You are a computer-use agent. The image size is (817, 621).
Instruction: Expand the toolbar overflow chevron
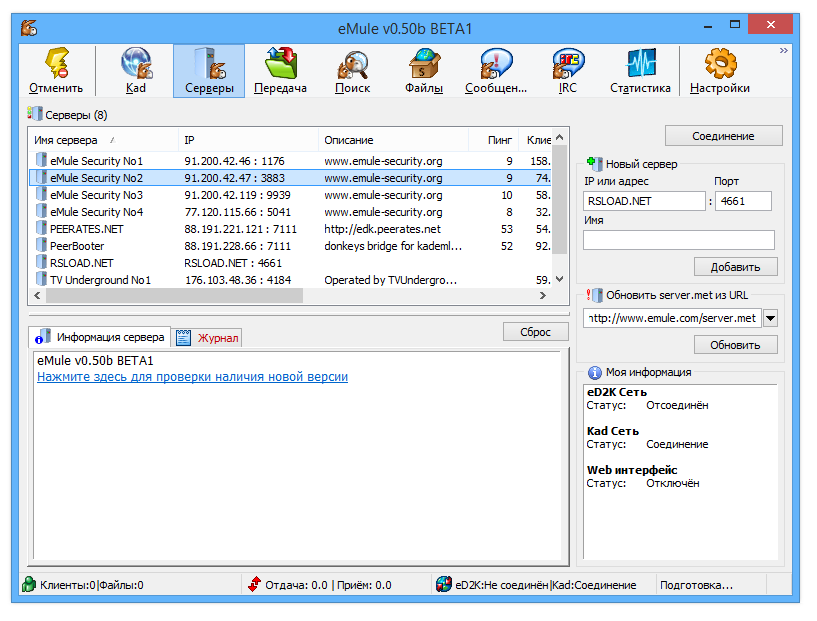pos(783,51)
